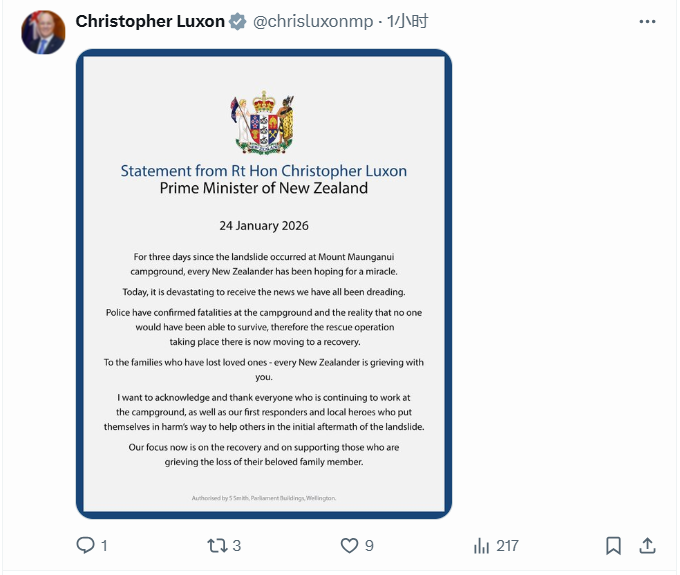Click the view count 217
Screen dimensions: 680x575
(x=507, y=545)
